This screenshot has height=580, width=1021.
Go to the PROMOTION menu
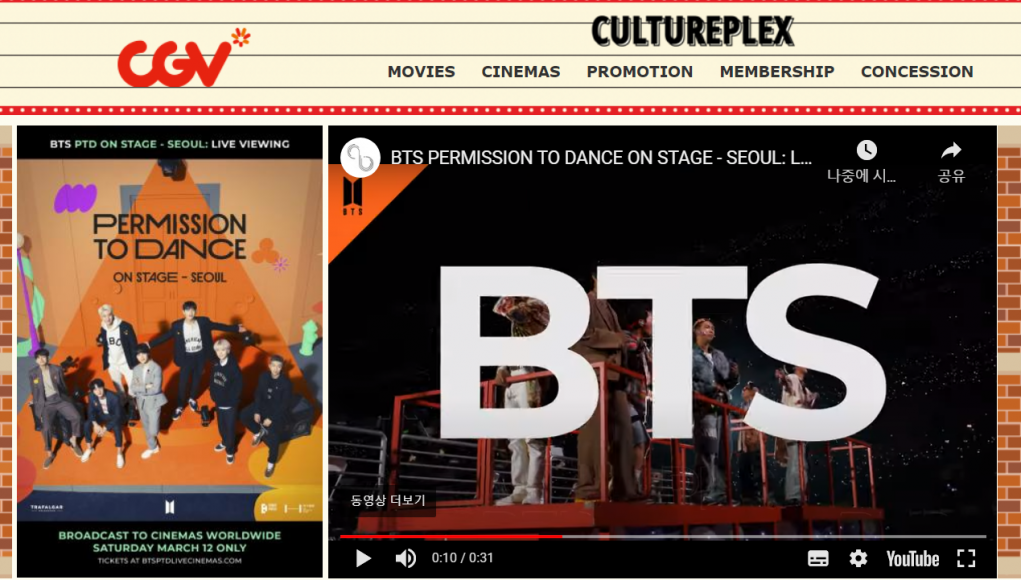click(x=639, y=72)
